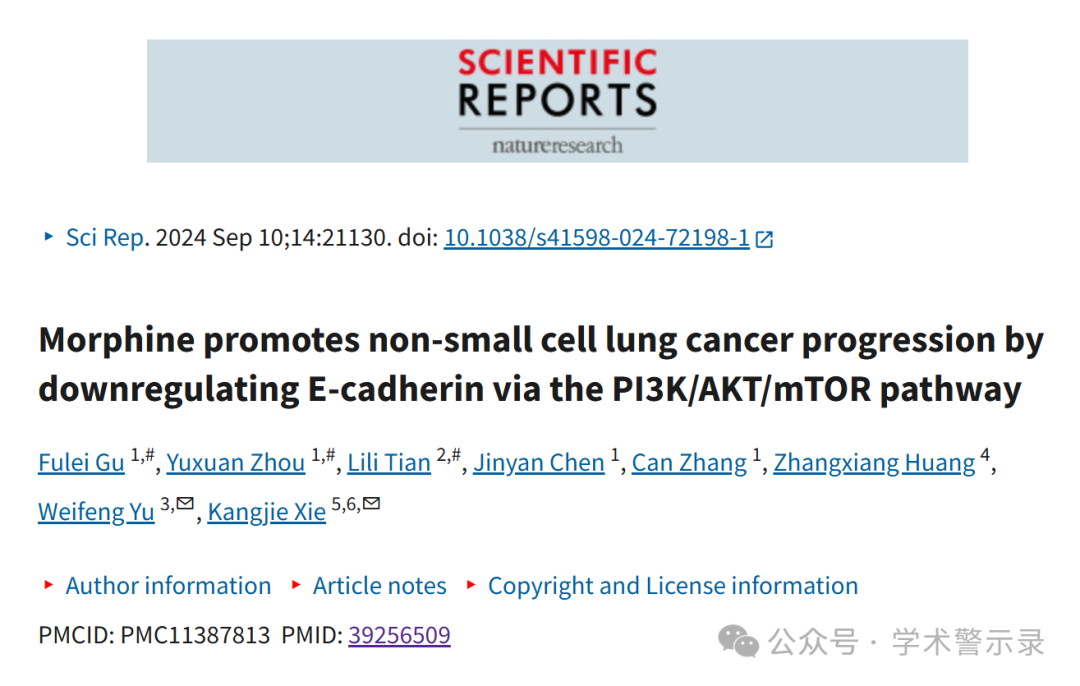
Task: Expand the Article notes section
Action: (380, 585)
